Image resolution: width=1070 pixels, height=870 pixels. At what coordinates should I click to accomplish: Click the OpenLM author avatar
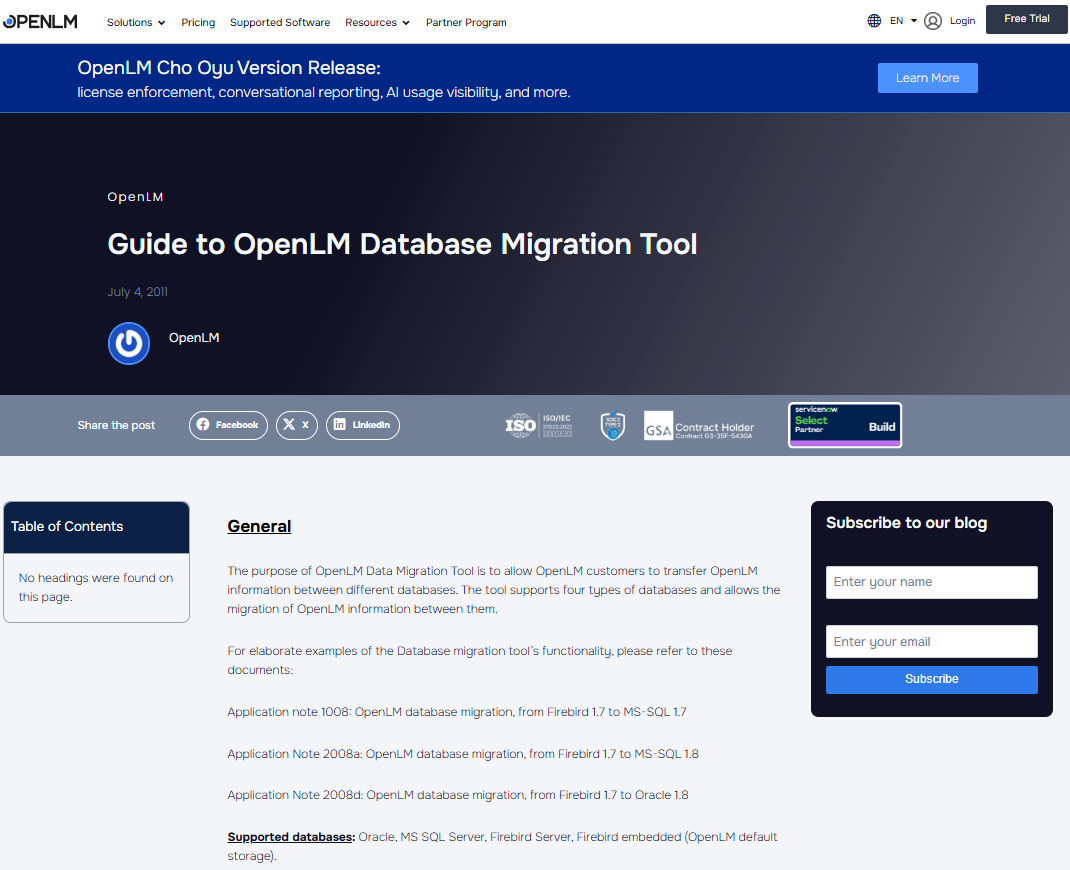tap(129, 343)
